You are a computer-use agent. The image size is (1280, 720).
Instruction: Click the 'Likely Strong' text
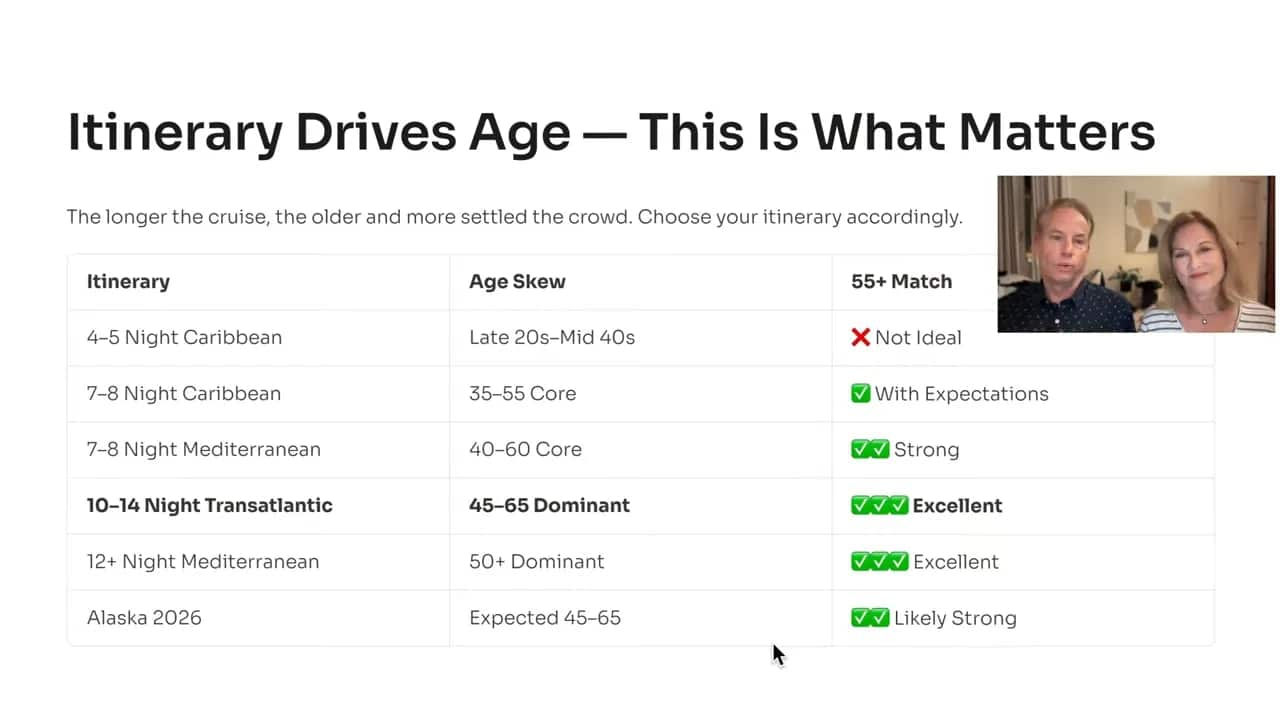click(x=955, y=618)
